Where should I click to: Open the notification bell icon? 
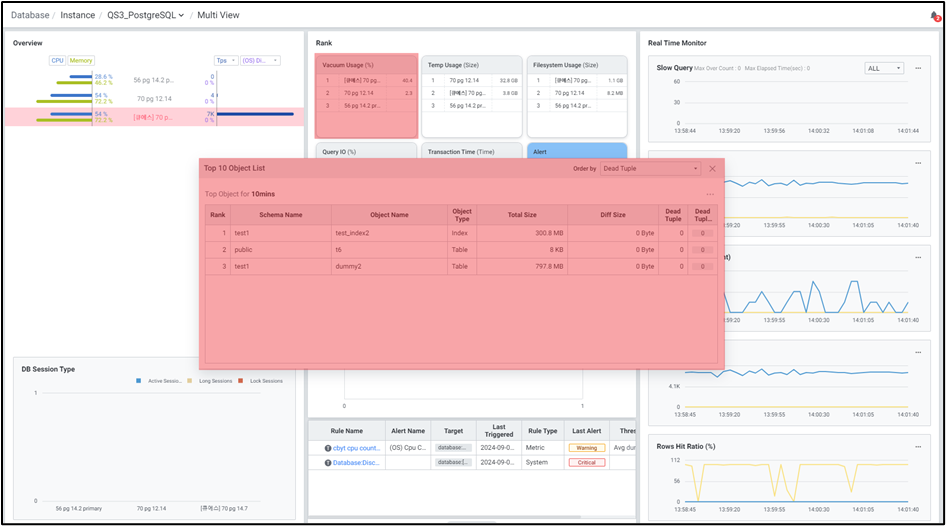tap(934, 16)
